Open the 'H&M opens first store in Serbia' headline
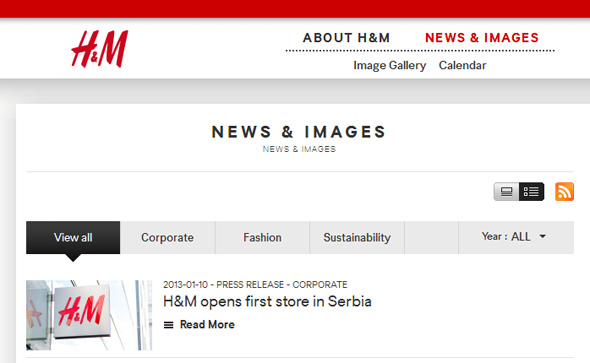 [267, 302]
